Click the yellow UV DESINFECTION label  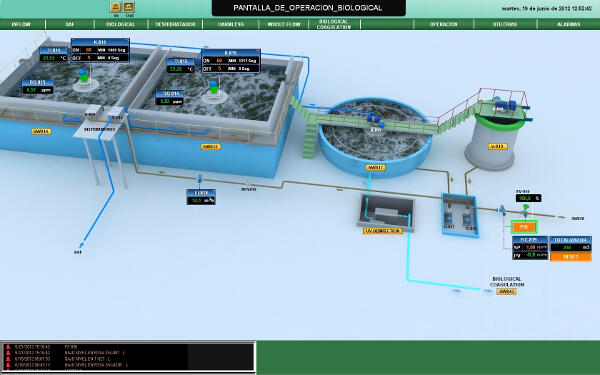pos(383,231)
